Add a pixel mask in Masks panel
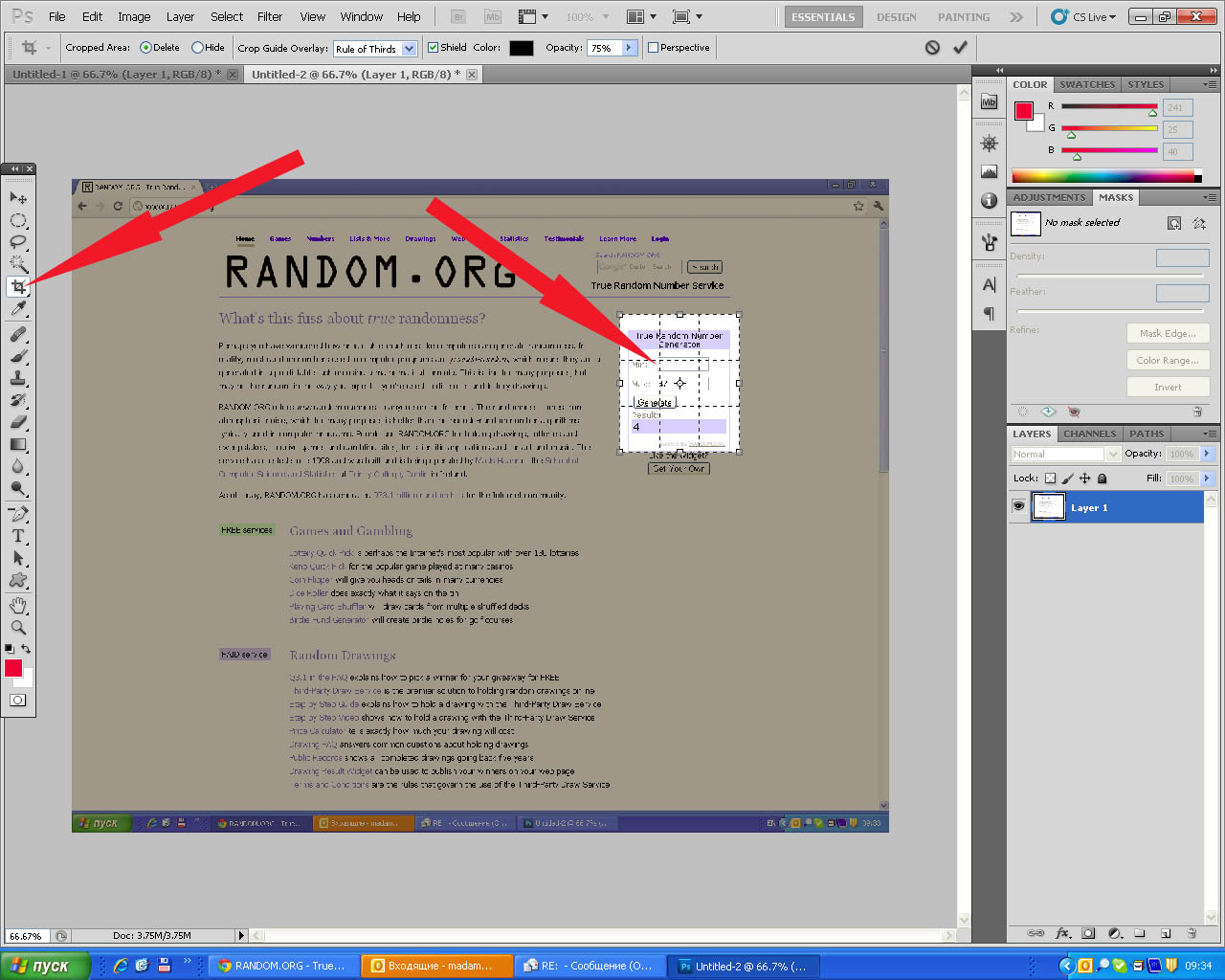This screenshot has height=980, width=1225. click(1174, 223)
